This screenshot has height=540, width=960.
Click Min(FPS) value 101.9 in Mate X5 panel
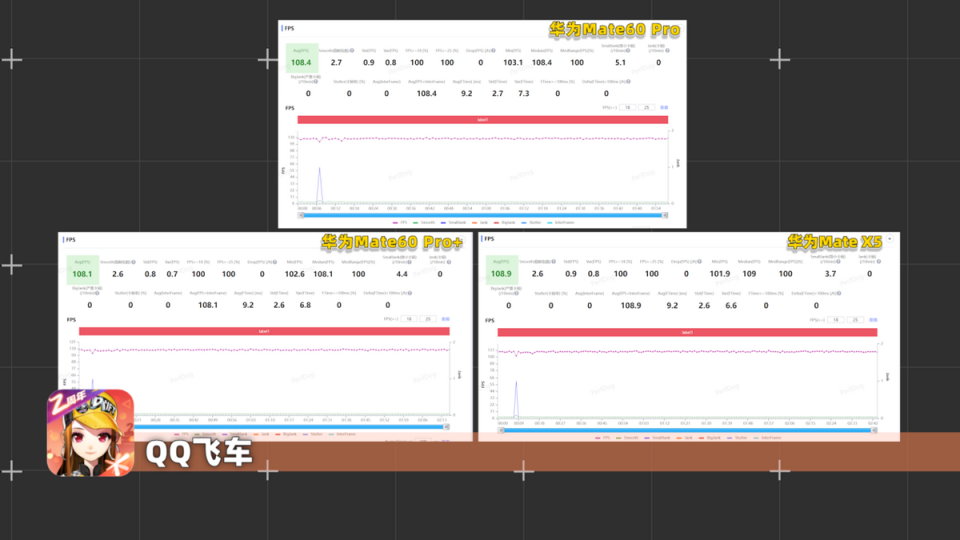pyautogui.click(x=720, y=274)
